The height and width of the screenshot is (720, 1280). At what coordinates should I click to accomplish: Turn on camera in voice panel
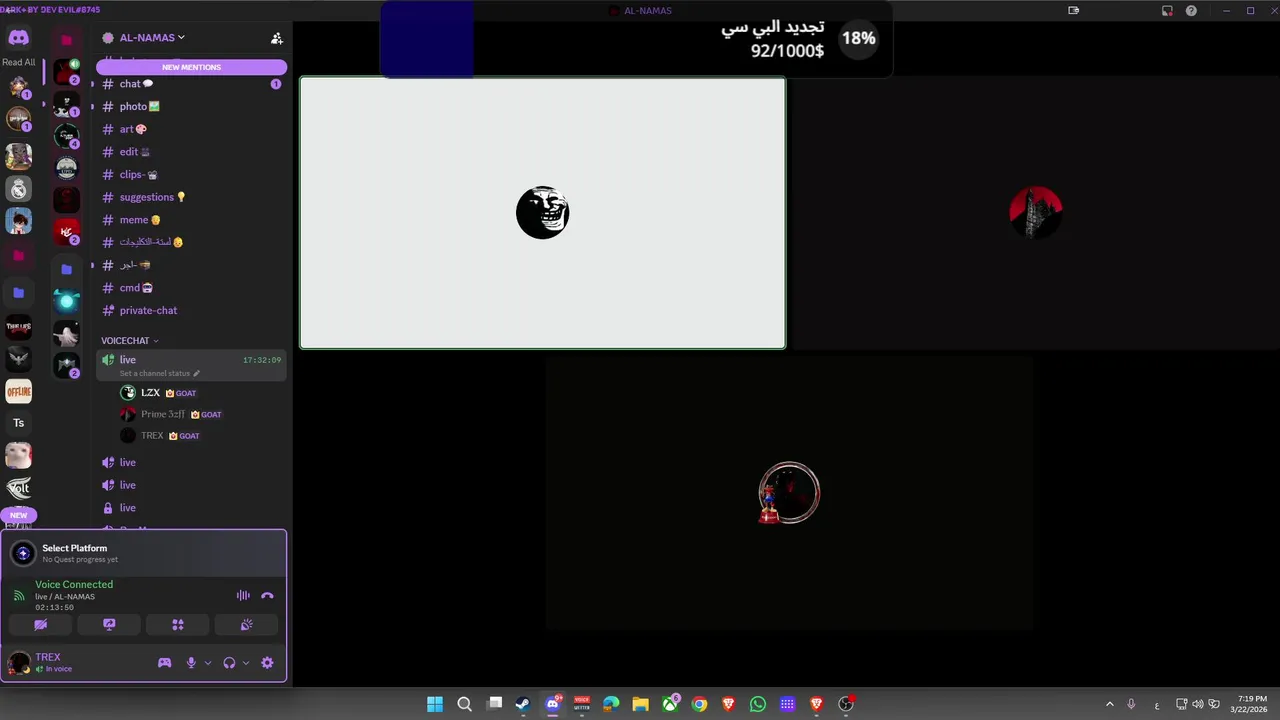point(41,625)
